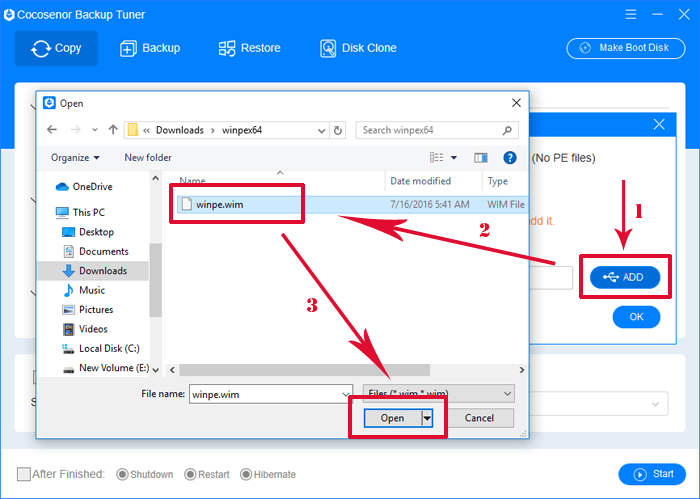Open the Copy tab in Backup Tuner

[56, 48]
